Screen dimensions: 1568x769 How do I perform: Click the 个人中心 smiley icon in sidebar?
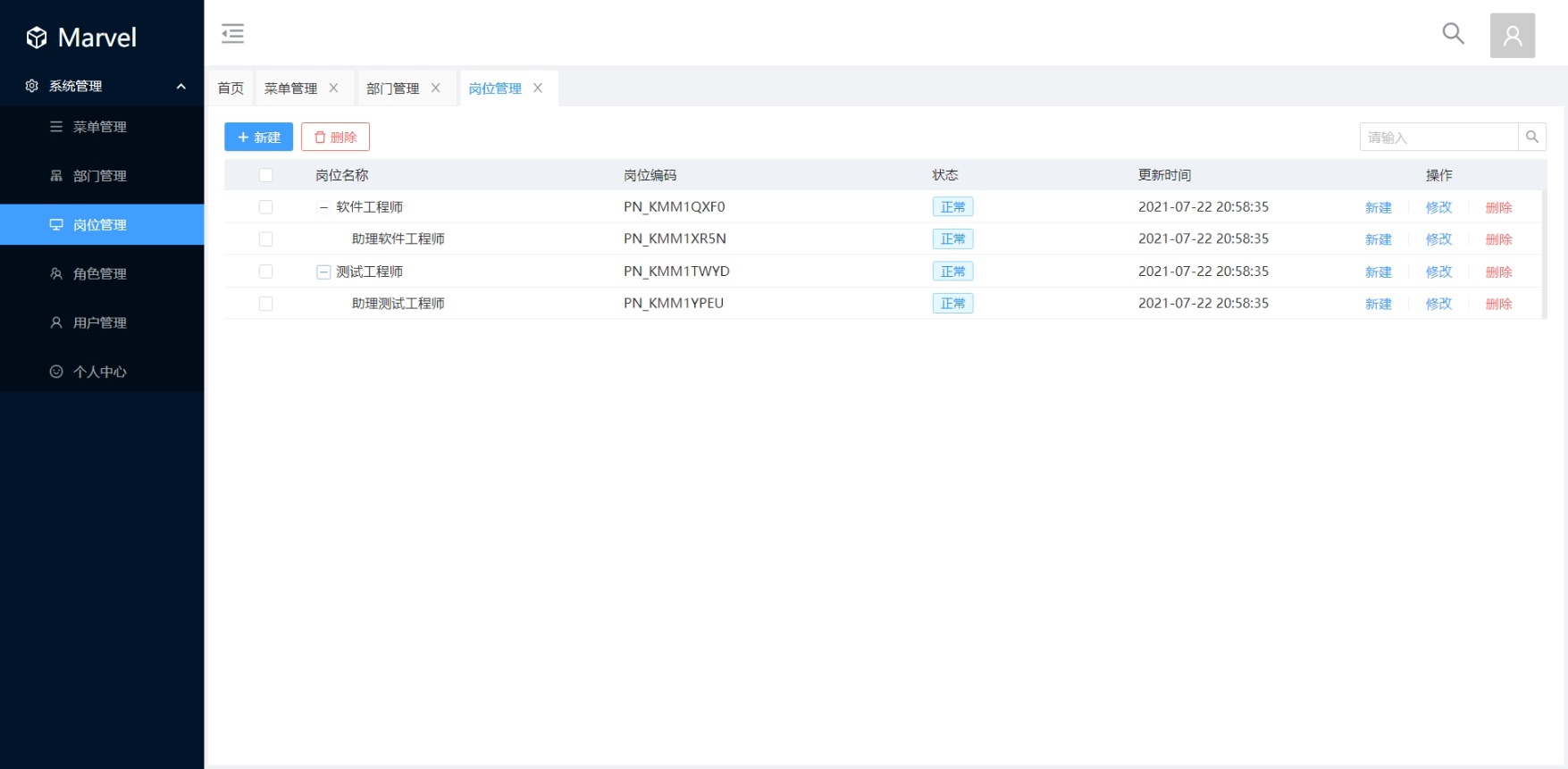[56, 372]
